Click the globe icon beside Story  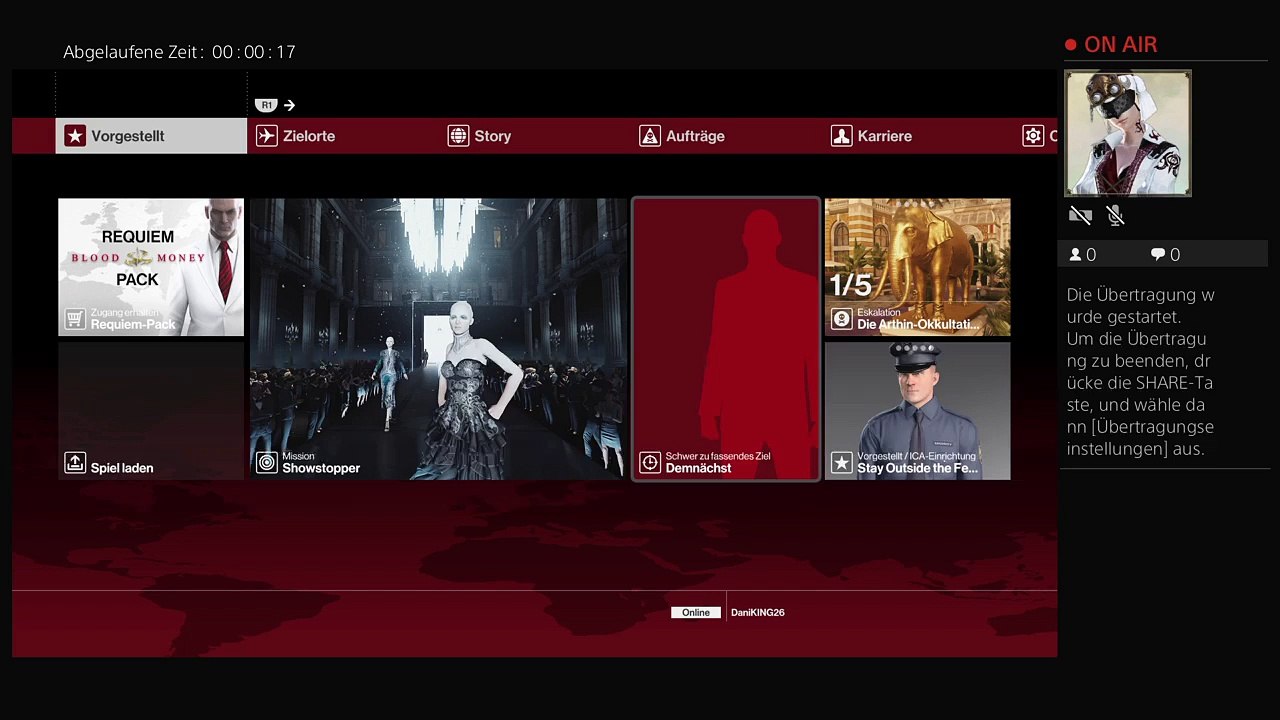(458, 136)
